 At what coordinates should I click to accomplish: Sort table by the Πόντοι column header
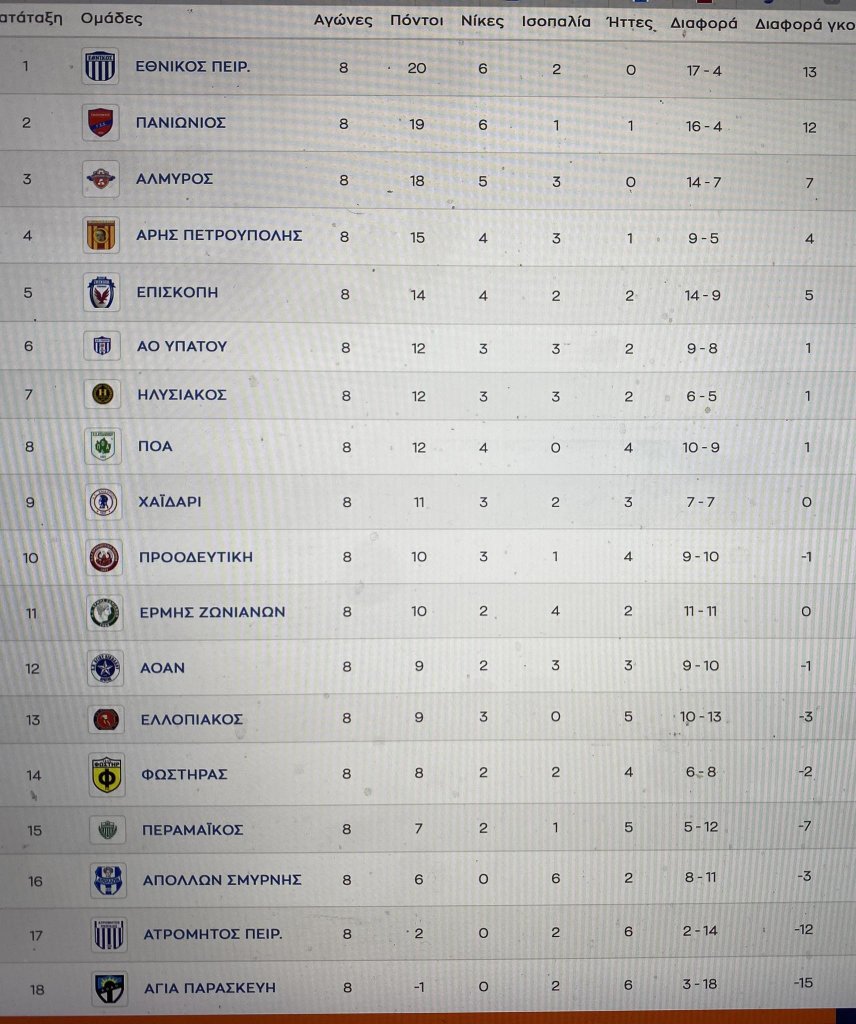(417, 20)
